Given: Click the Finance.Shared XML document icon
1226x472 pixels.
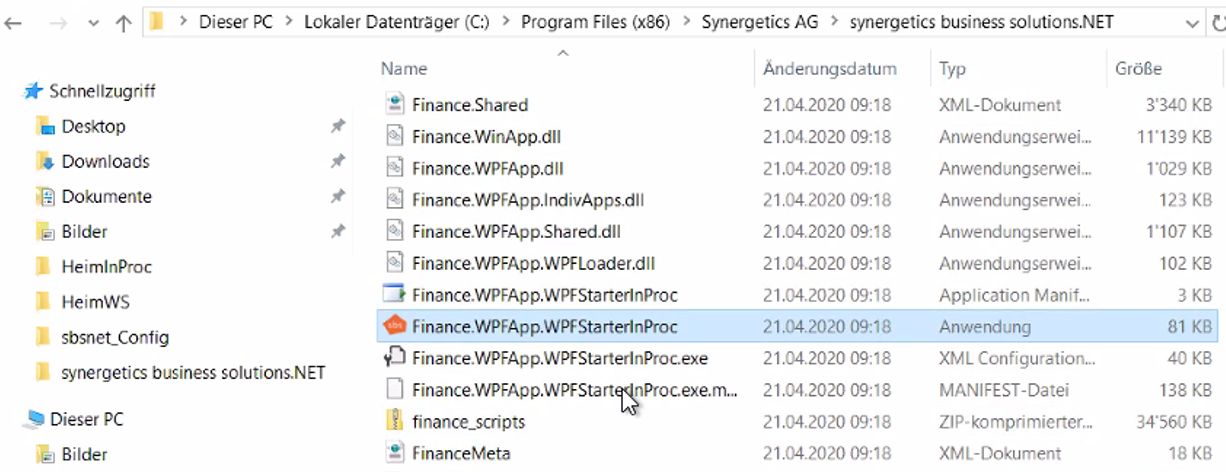Looking at the screenshot, I should click(395, 105).
